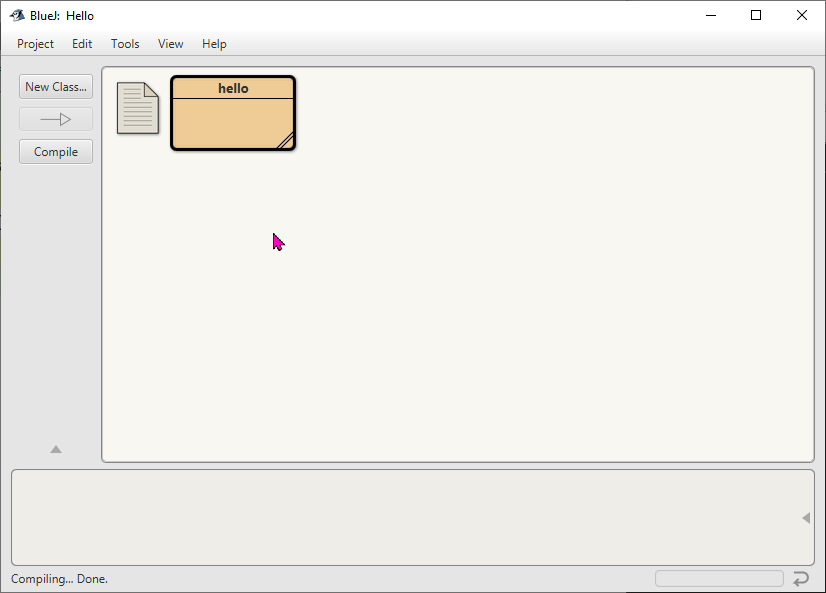
Task: Open the Help menu
Action: coord(214,44)
